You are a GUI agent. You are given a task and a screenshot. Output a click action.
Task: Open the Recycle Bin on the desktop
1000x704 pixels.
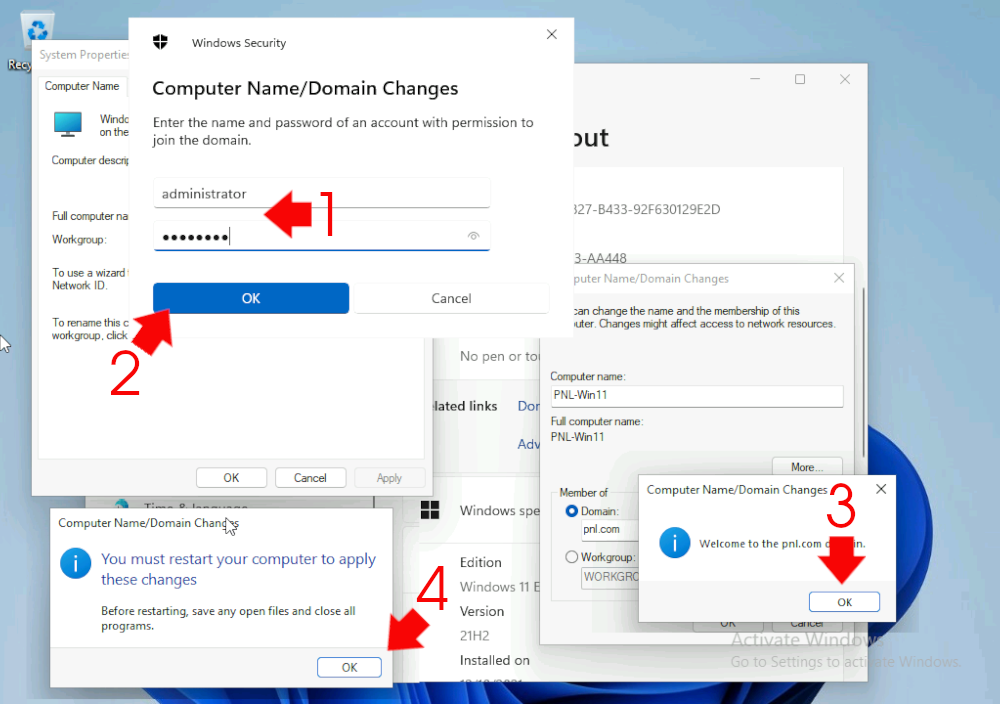click(37, 30)
